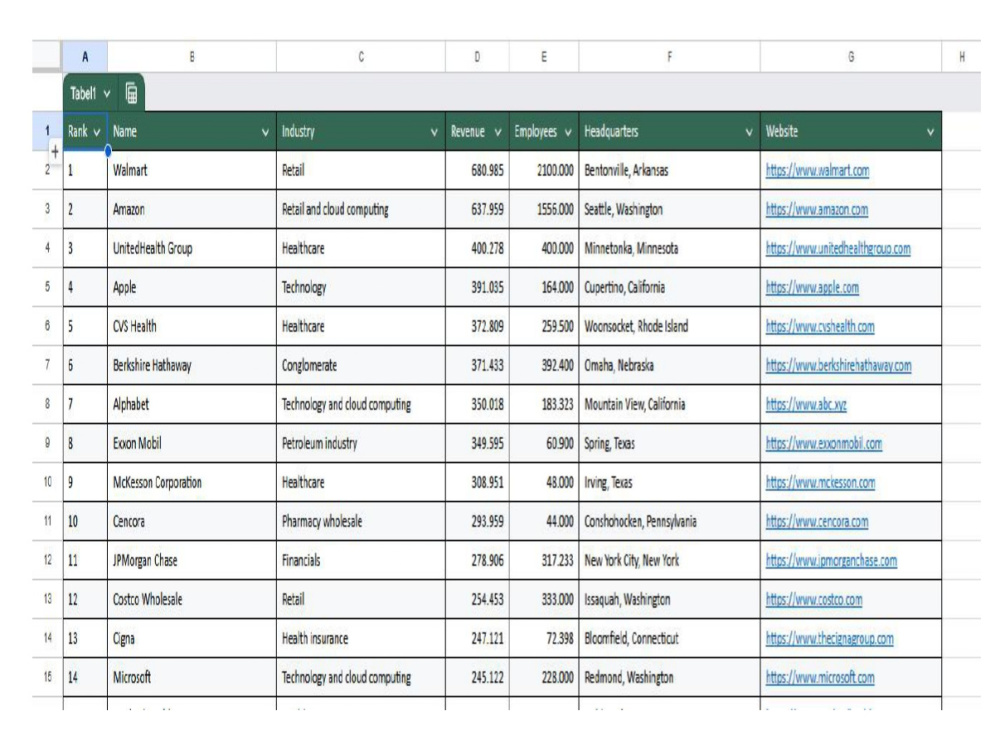
Task: Open the Website column filter dropdown
Action: (x=930, y=132)
